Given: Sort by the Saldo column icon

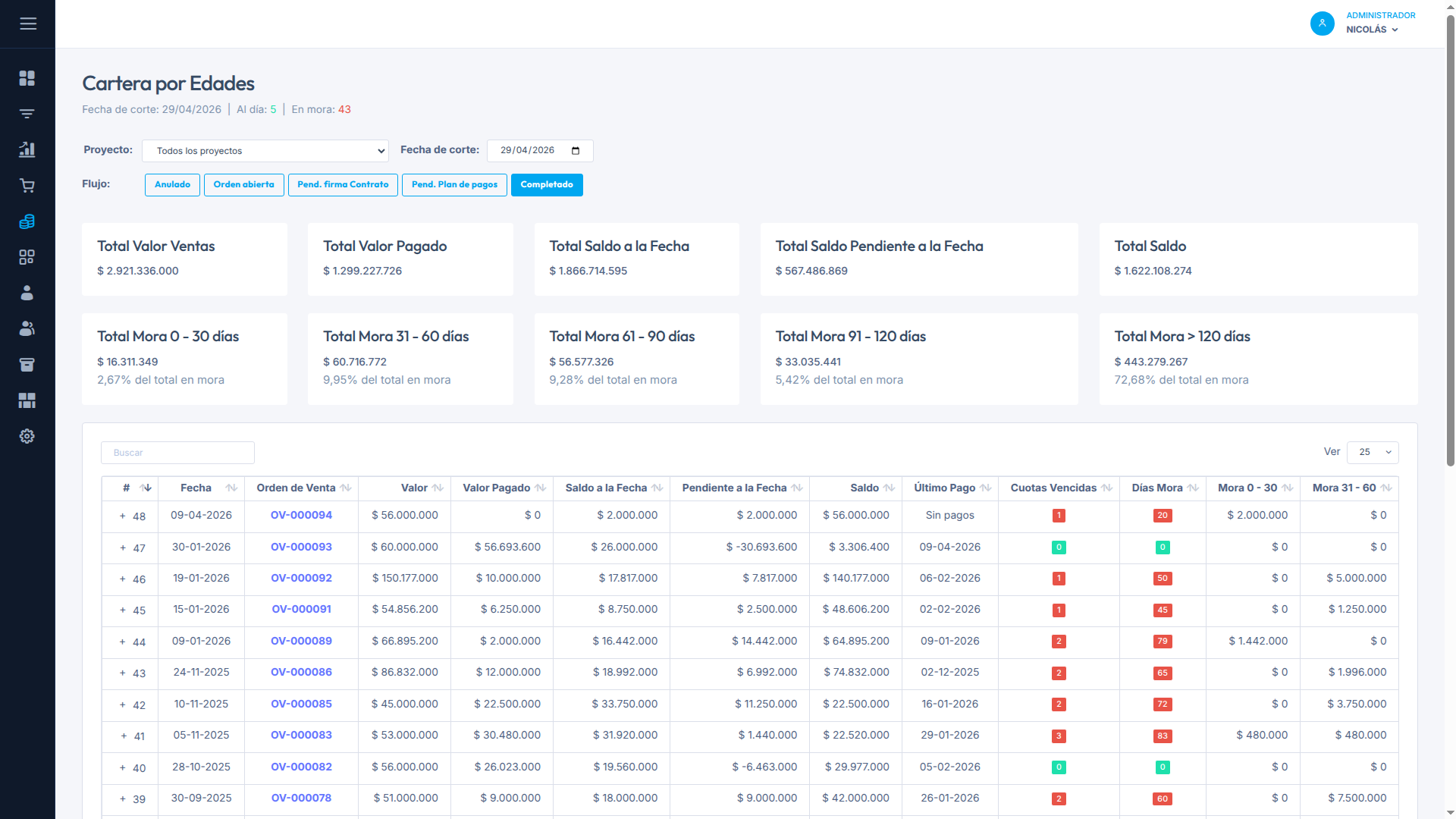Looking at the screenshot, I should tap(889, 488).
